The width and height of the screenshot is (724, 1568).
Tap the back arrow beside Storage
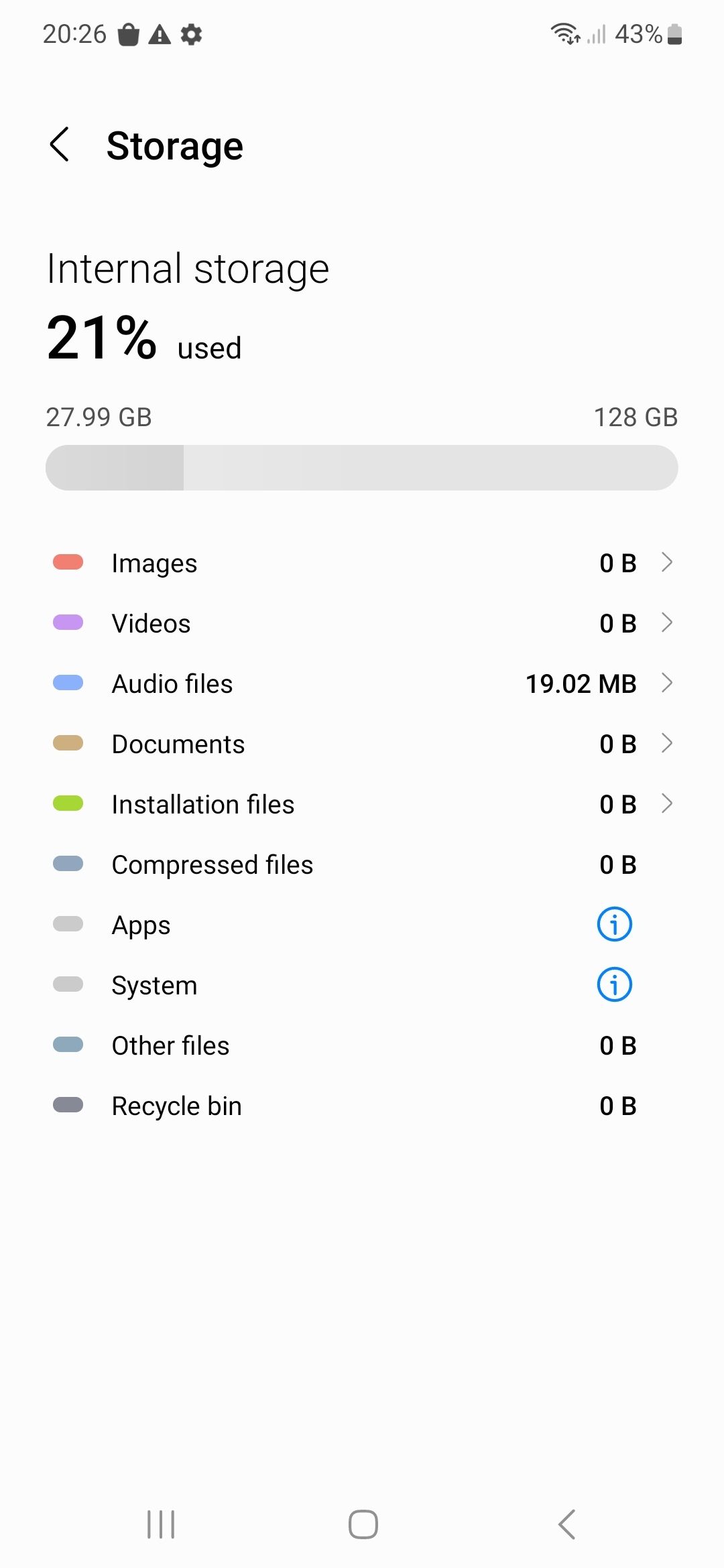pyautogui.click(x=60, y=145)
